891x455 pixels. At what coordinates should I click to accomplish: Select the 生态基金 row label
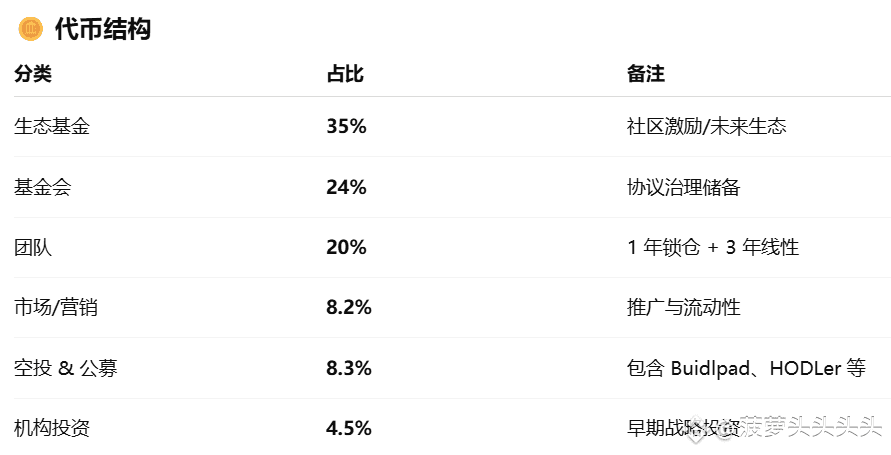[x=52, y=126]
